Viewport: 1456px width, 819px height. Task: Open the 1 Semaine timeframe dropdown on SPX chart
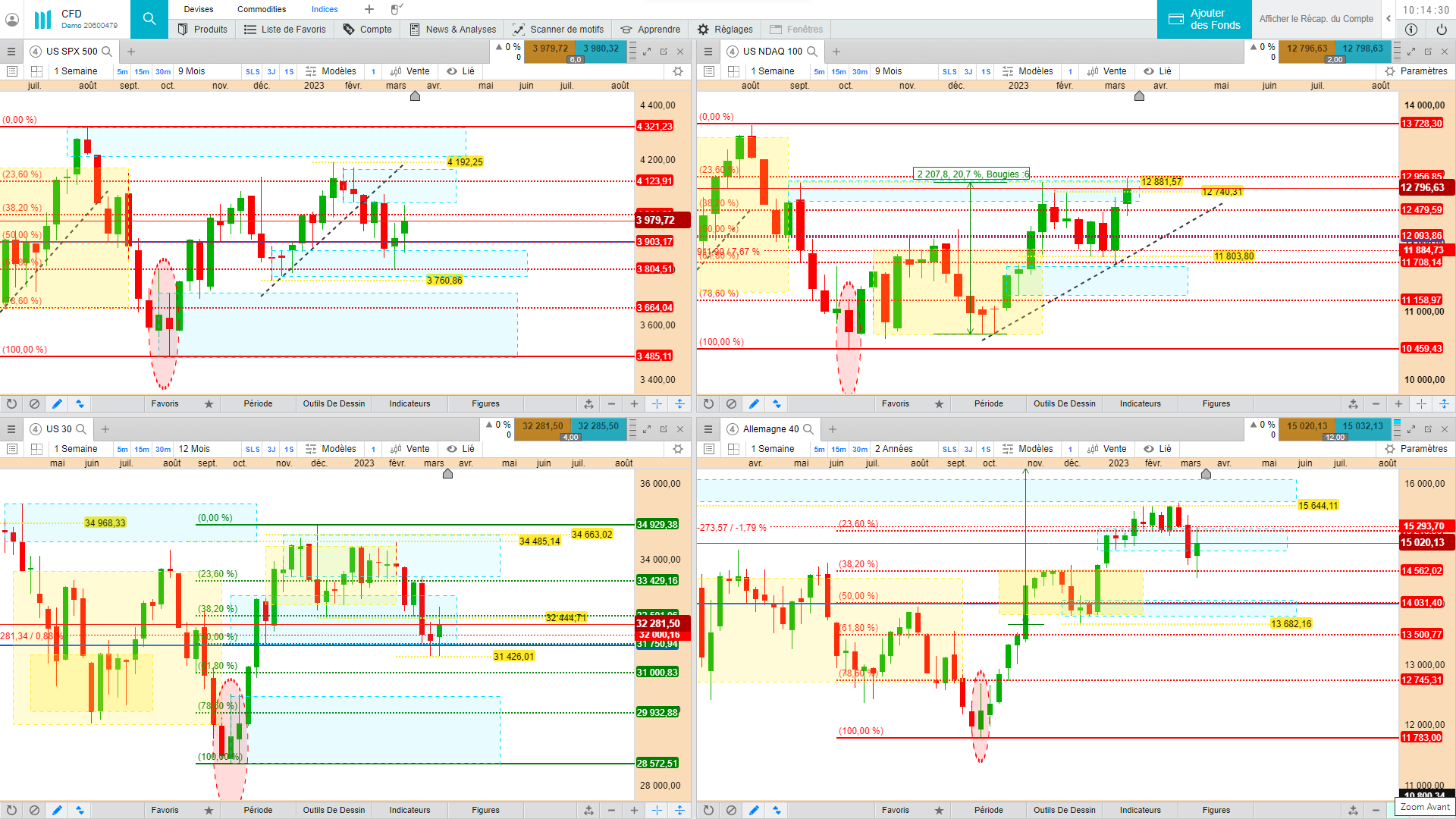[75, 71]
